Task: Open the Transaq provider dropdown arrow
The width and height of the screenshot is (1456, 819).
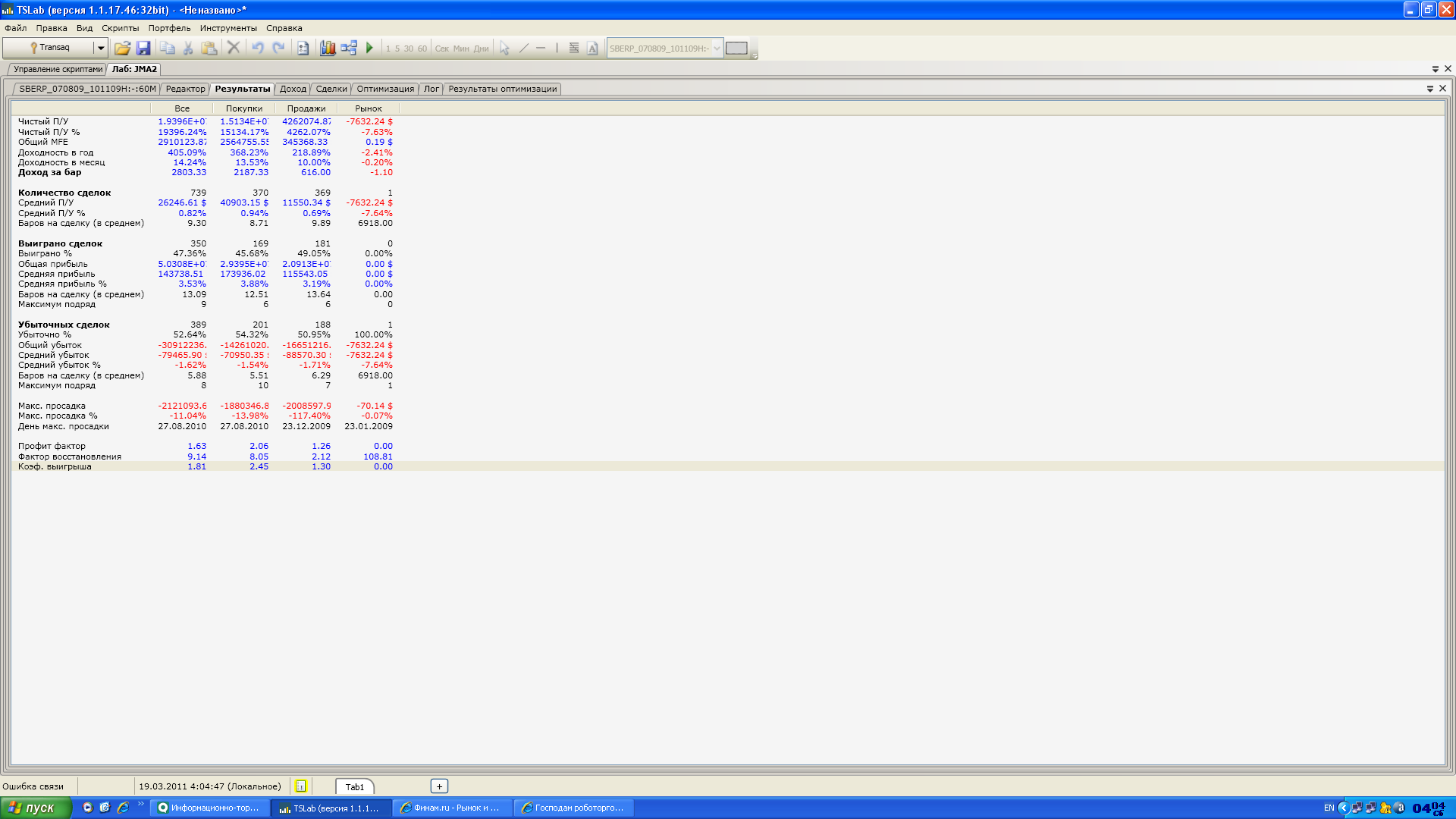Action: coord(100,48)
